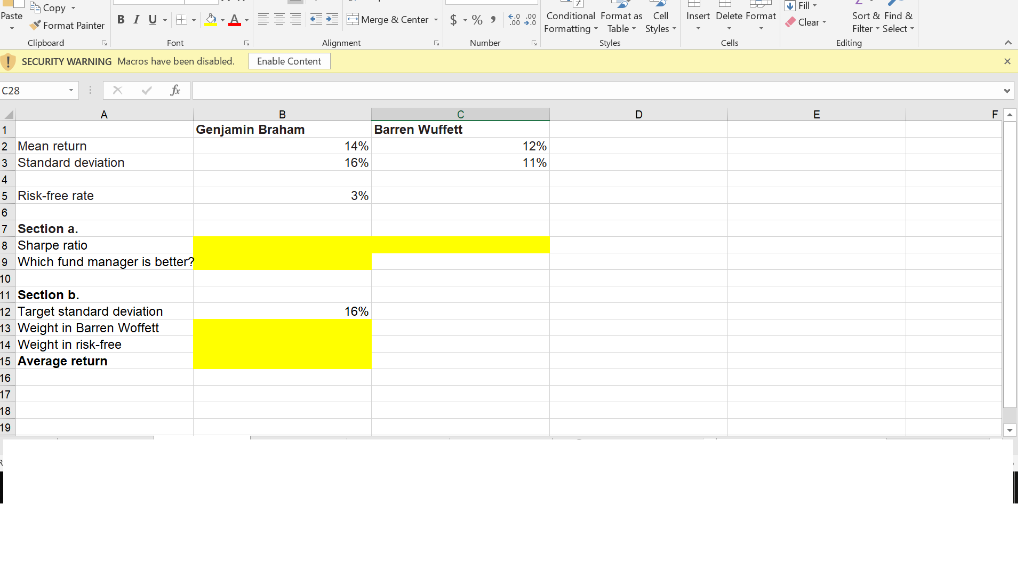Dismiss the security warning bar
This screenshot has height=576, width=1024.
coord(1008,60)
